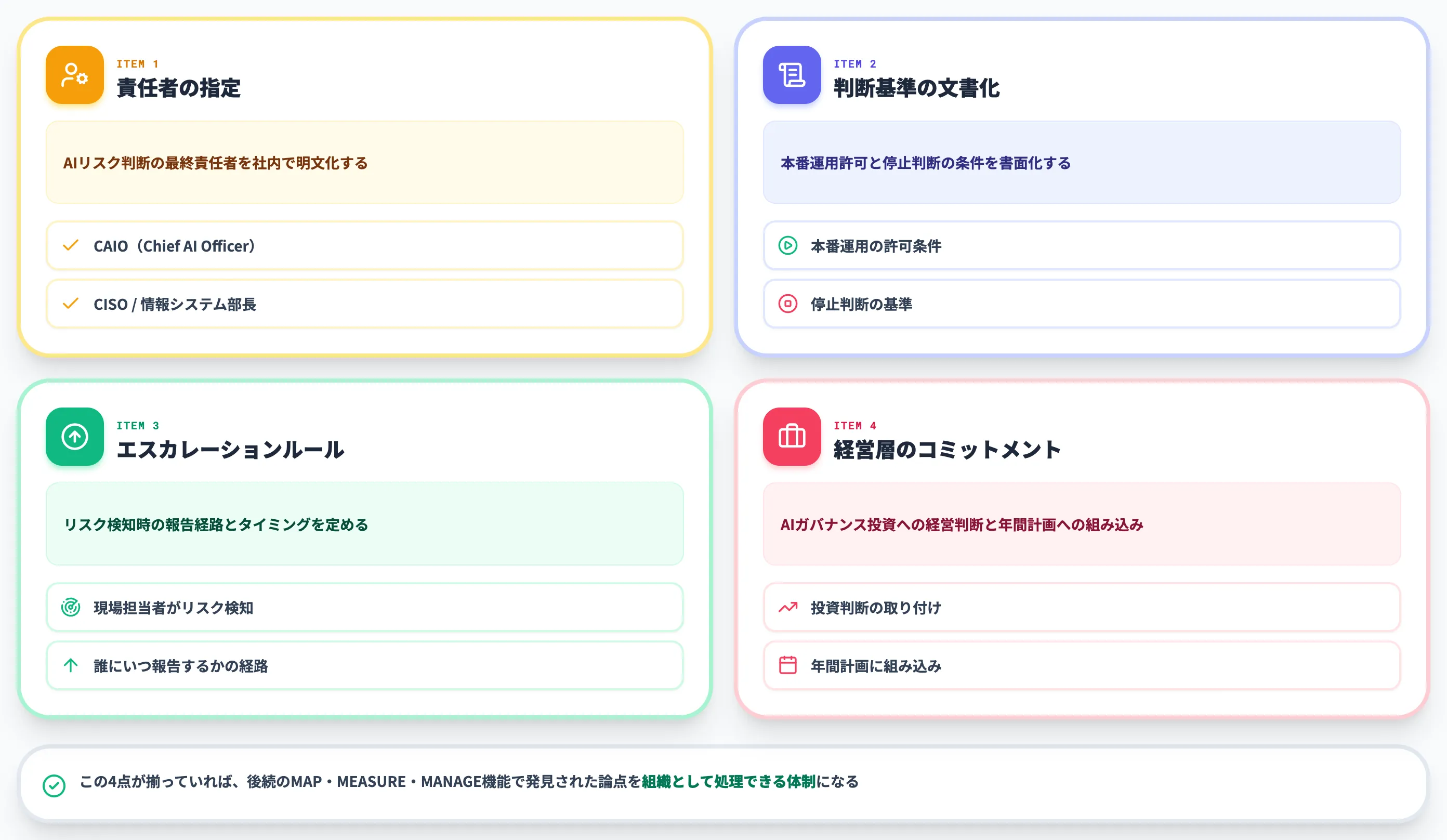Click the heading 判断基準の文書化
1447x840 pixels.
tap(916, 88)
